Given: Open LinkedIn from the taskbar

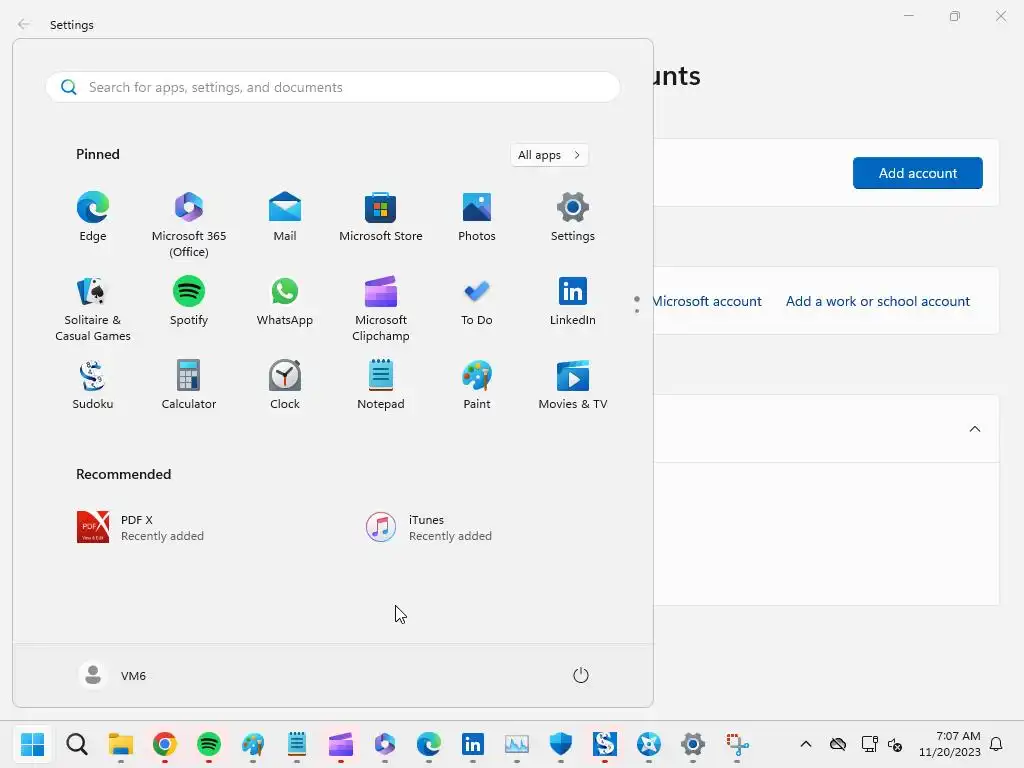Looking at the screenshot, I should click(x=473, y=744).
